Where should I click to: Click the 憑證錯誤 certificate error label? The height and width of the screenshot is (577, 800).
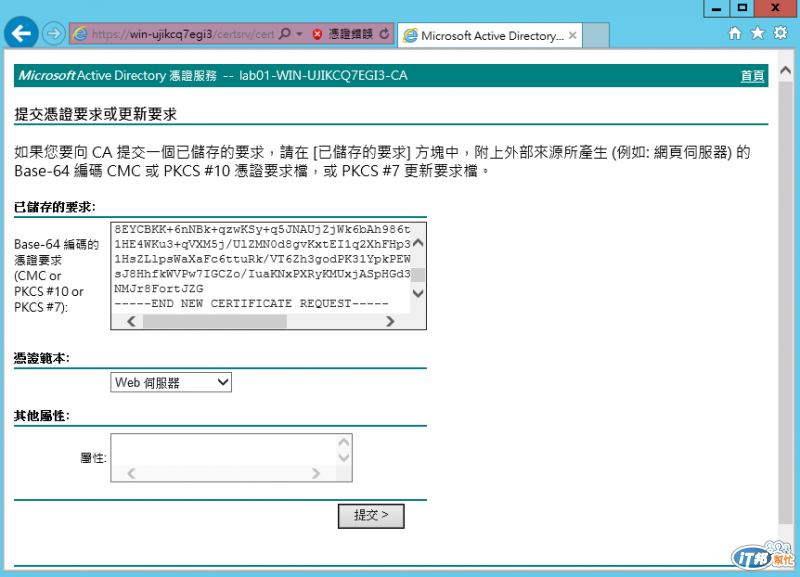(351, 34)
